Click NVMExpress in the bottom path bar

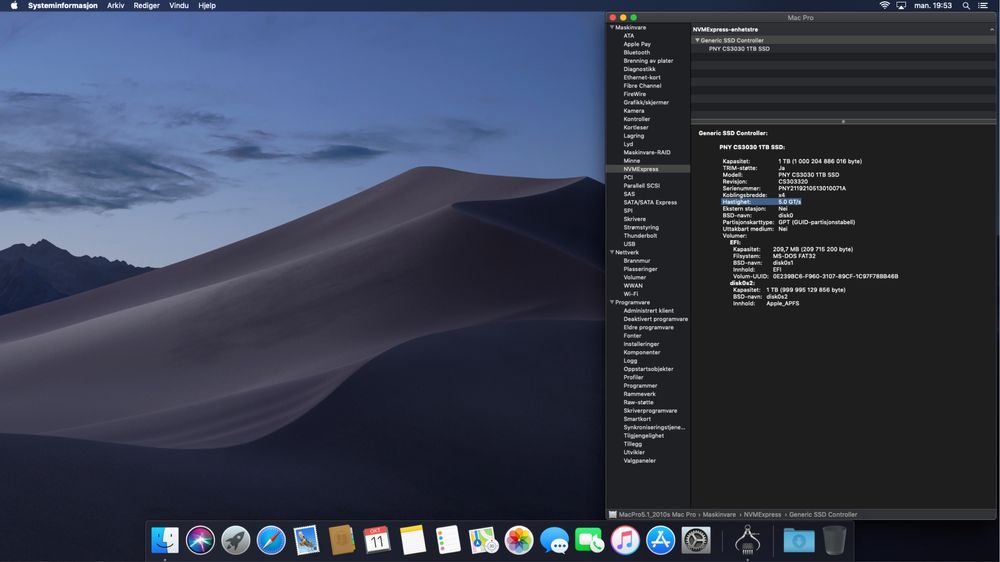(762, 514)
